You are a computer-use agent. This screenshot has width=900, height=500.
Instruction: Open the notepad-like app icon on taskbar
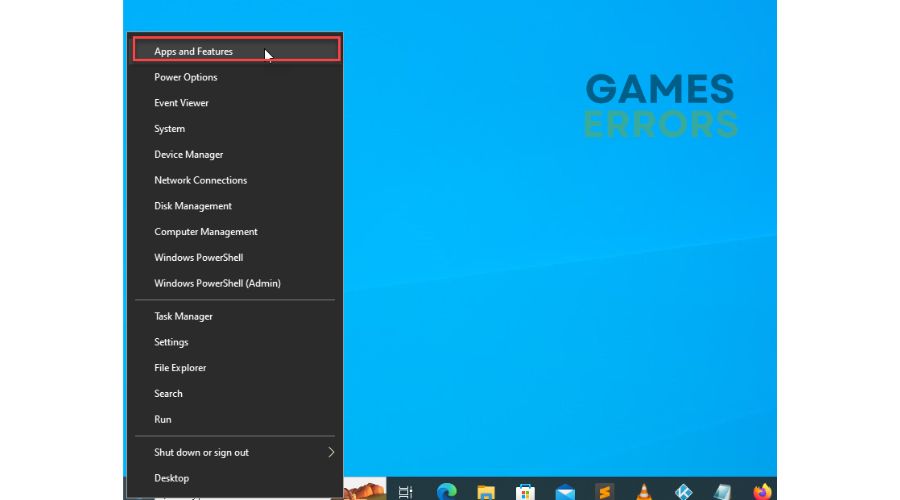(x=723, y=492)
